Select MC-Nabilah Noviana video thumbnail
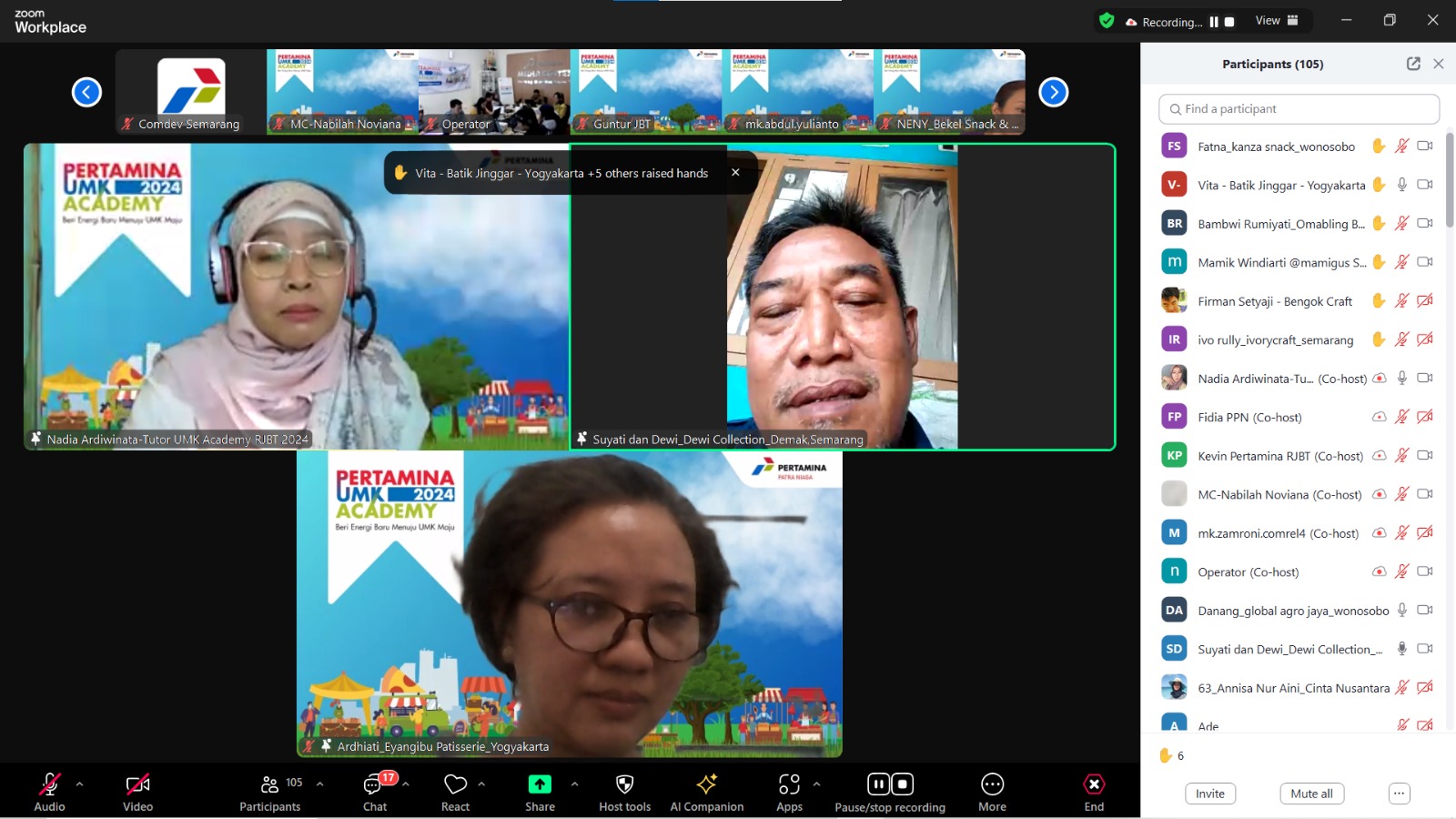 coord(342,92)
